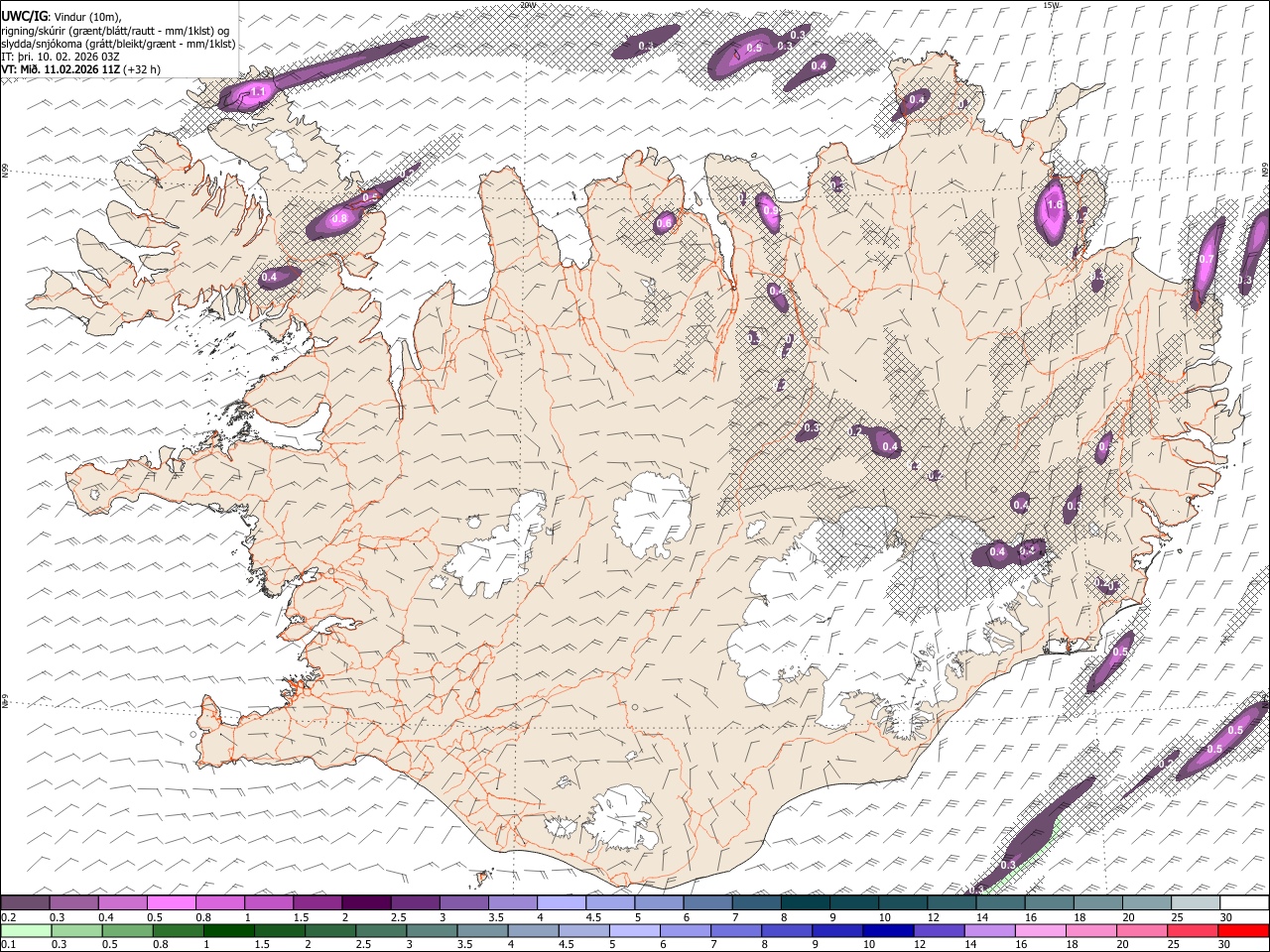Click the 0.9 precipitation label on the map
This screenshot has width=1270, height=952.
pos(771,211)
